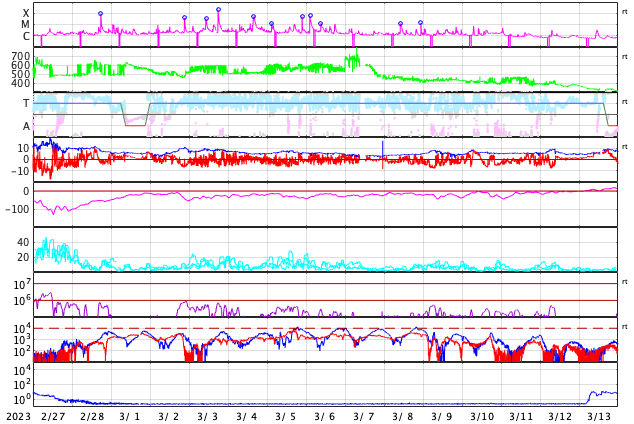Click the 400 tick on the green speed panel

point(21,84)
